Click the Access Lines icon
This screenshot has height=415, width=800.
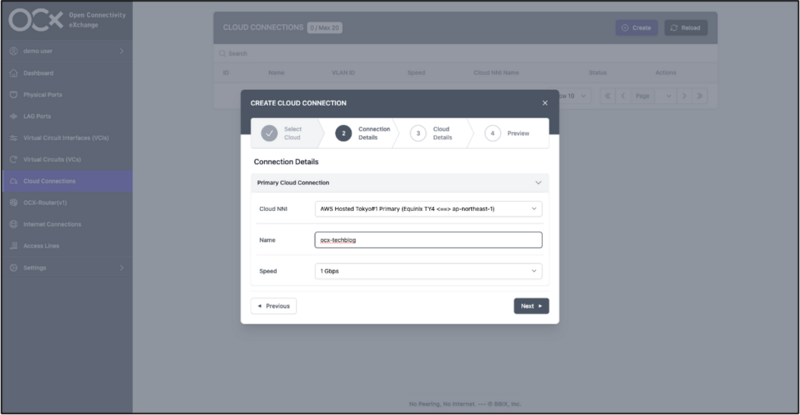[14, 246]
